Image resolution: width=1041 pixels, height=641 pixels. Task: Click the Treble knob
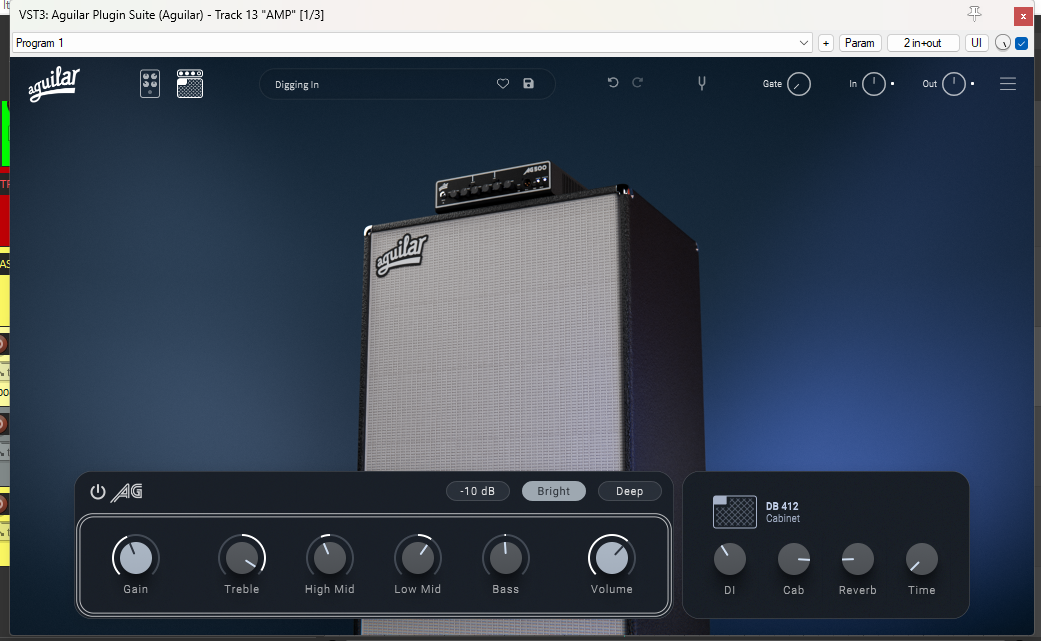tap(242, 558)
